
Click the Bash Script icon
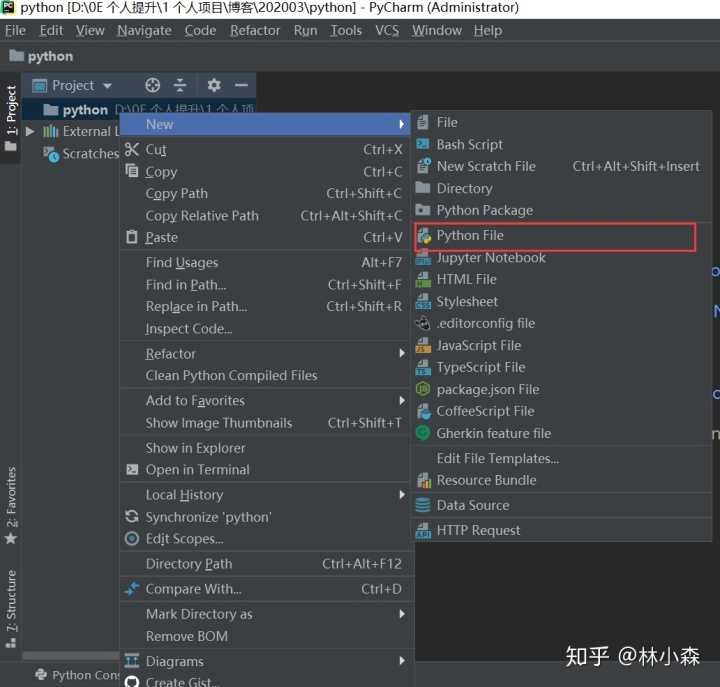[x=422, y=144]
